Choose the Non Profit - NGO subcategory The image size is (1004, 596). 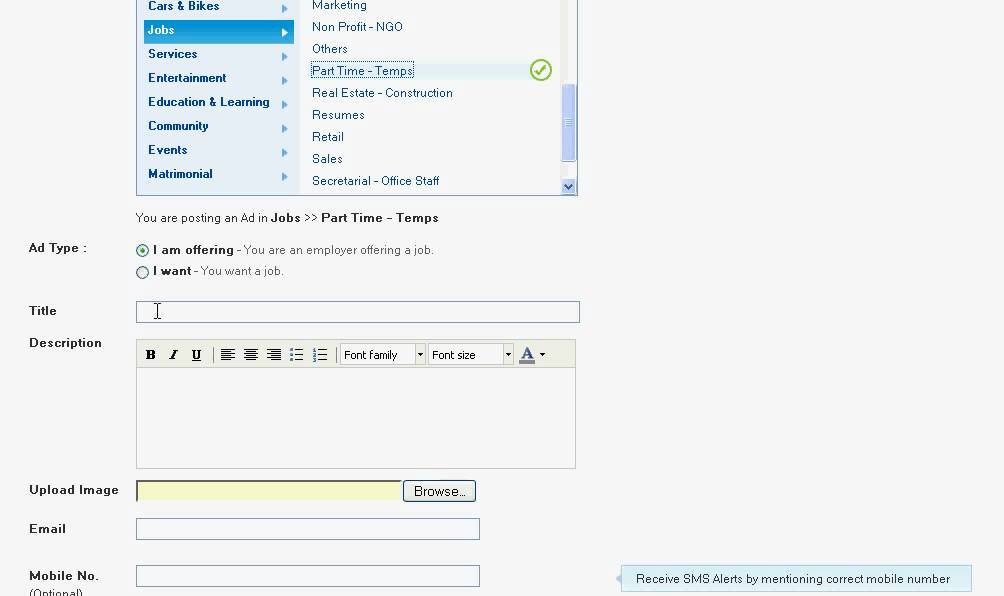pyautogui.click(x=357, y=27)
